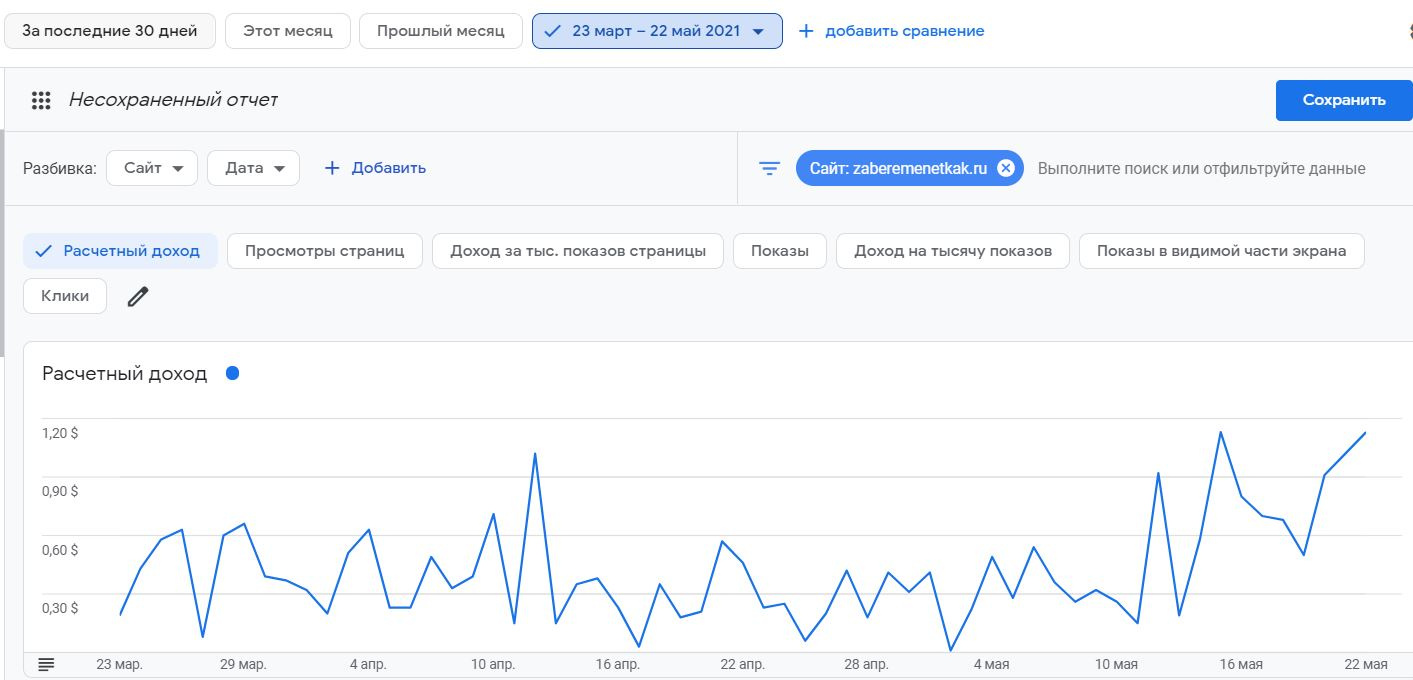Expand the Дата breakdown dropdown
The width and height of the screenshot is (1413, 680).
coord(253,168)
